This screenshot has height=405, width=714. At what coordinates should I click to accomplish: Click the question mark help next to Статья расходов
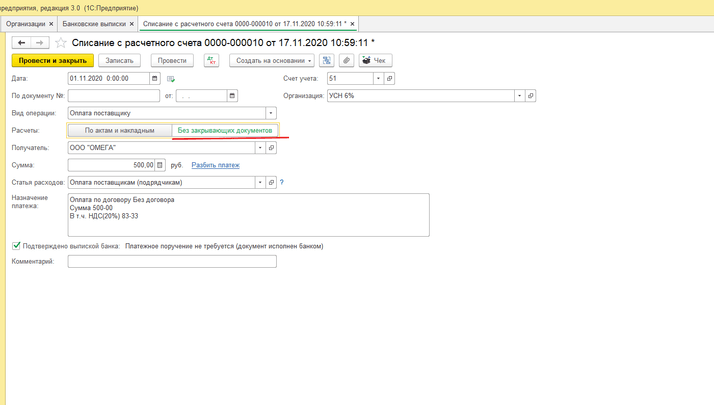[x=282, y=183]
